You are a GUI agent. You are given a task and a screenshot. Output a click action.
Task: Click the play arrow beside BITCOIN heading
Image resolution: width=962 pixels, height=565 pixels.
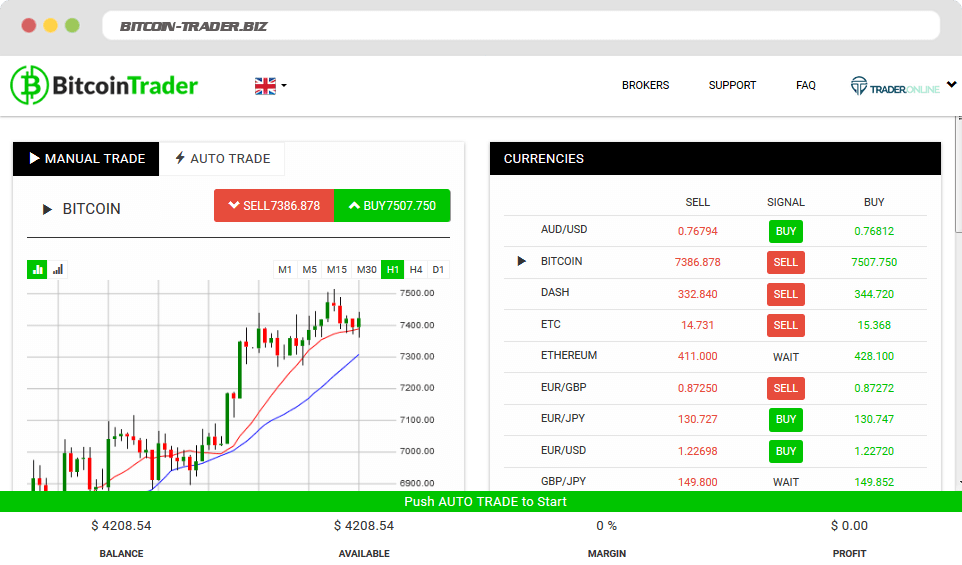[x=47, y=209]
